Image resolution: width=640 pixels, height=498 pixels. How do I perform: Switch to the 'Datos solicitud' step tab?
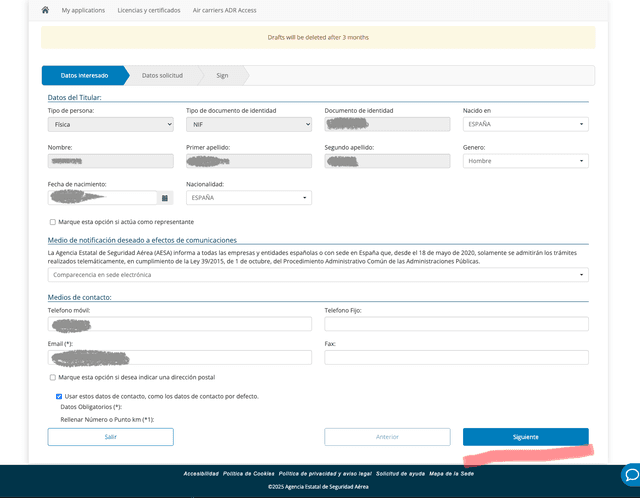[162, 75]
